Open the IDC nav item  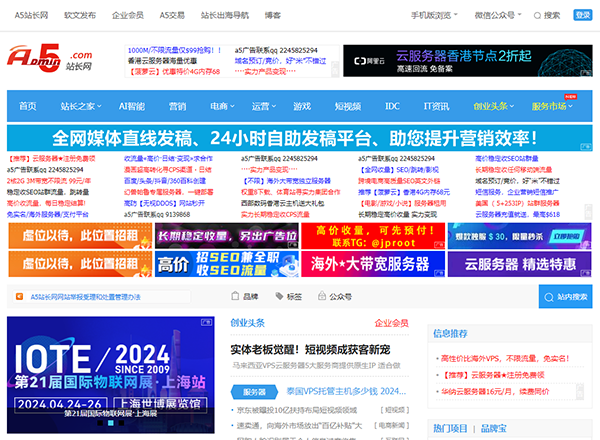(392, 106)
